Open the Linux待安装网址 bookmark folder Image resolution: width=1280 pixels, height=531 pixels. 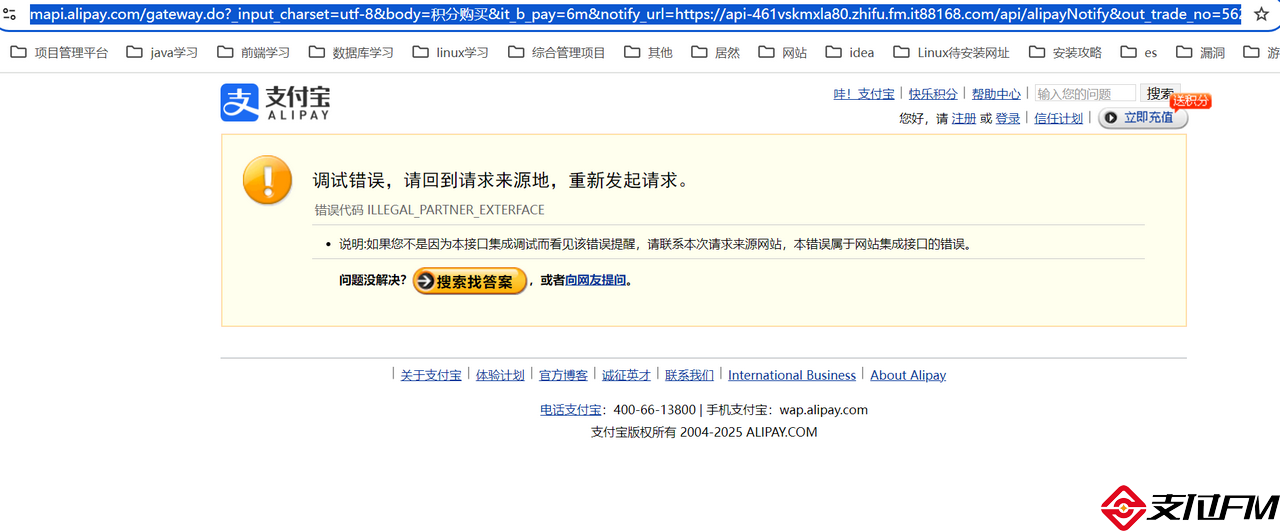951,53
